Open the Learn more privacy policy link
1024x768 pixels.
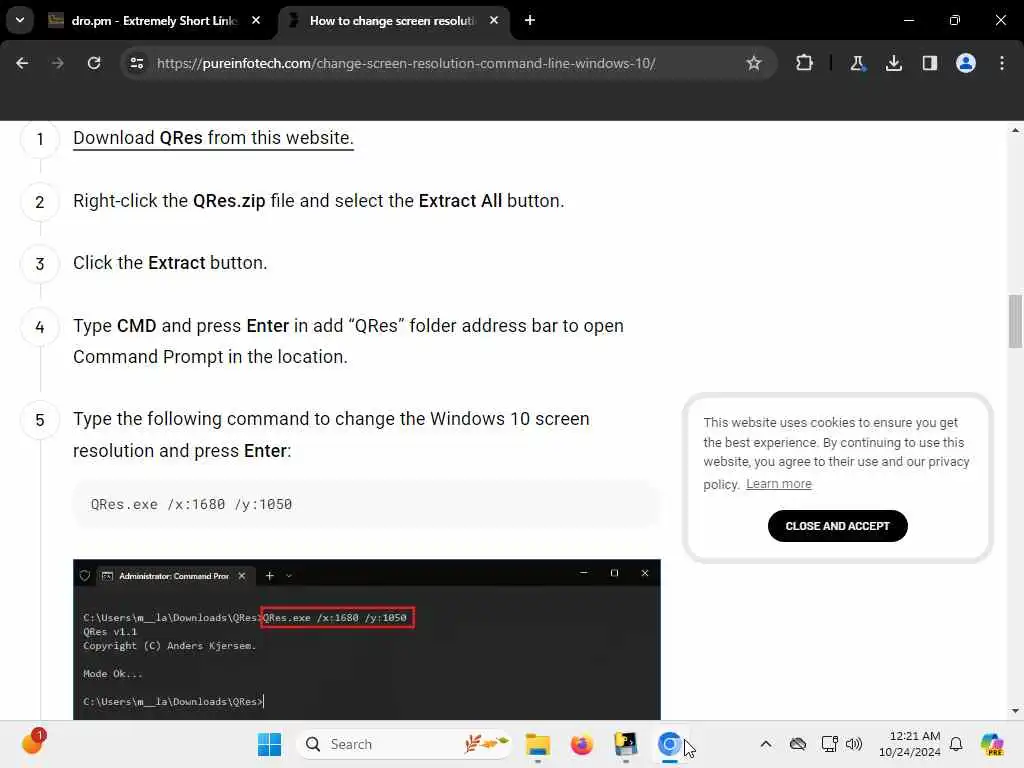coord(778,484)
